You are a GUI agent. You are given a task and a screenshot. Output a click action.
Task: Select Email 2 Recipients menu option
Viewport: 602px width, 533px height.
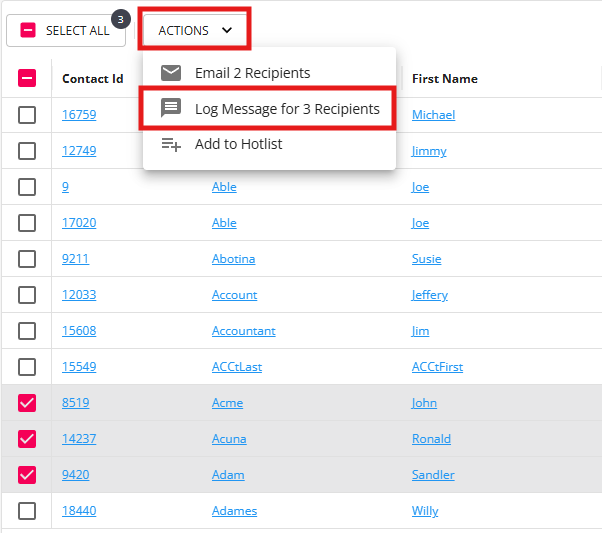click(252, 73)
